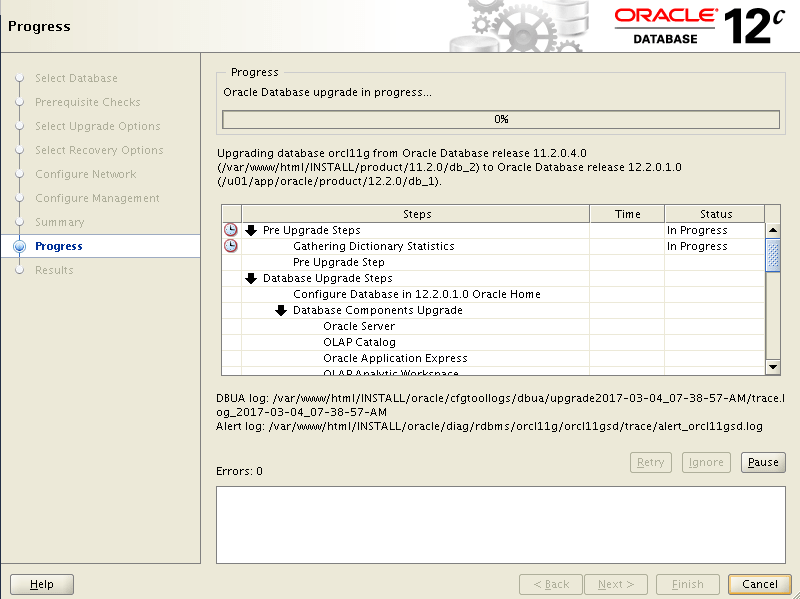Click the Time column header
Screen dimensions: 800x599
[627, 214]
